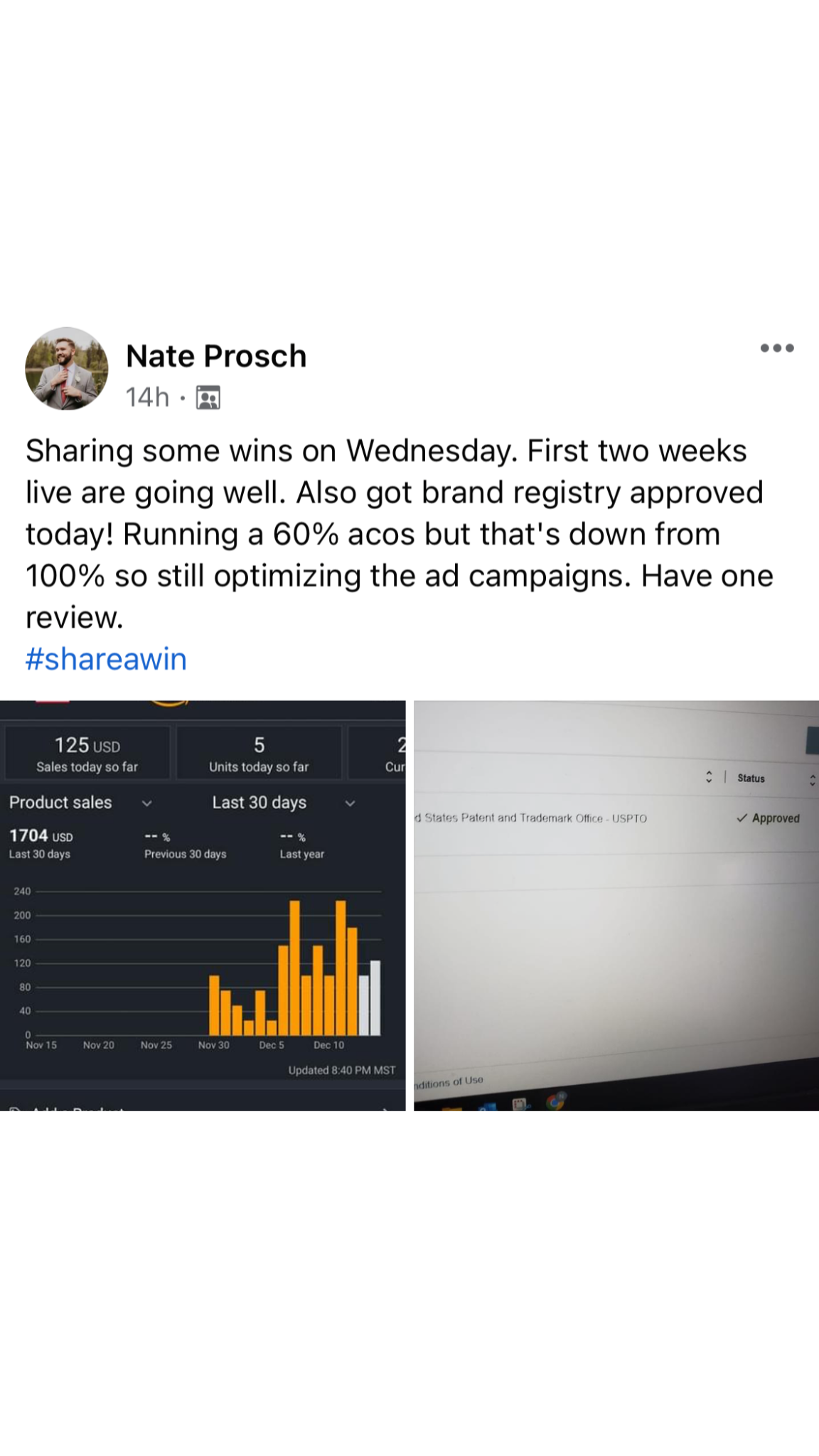Click the sort arrows right of Status

(812, 779)
